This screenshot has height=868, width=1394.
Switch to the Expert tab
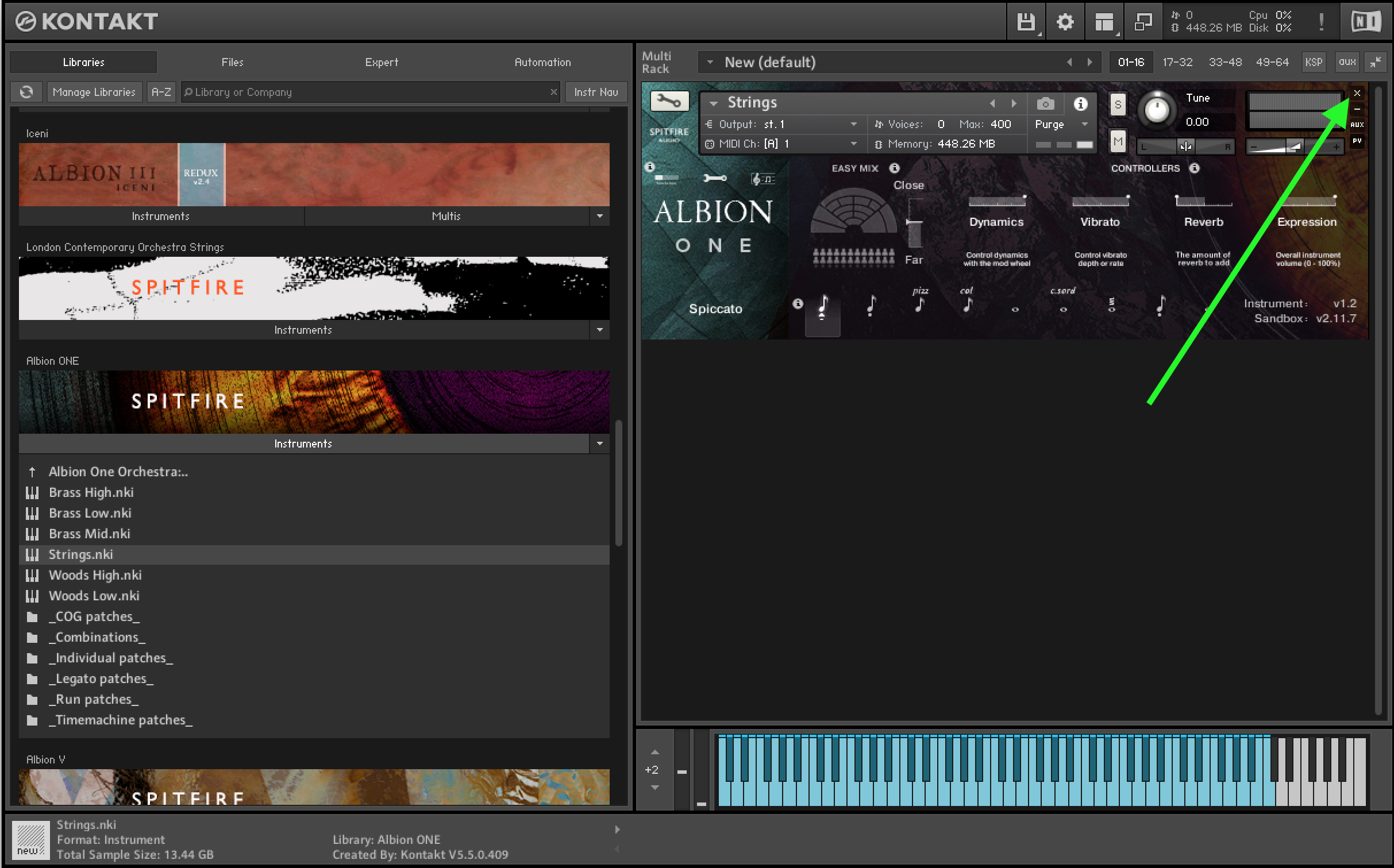click(382, 62)
